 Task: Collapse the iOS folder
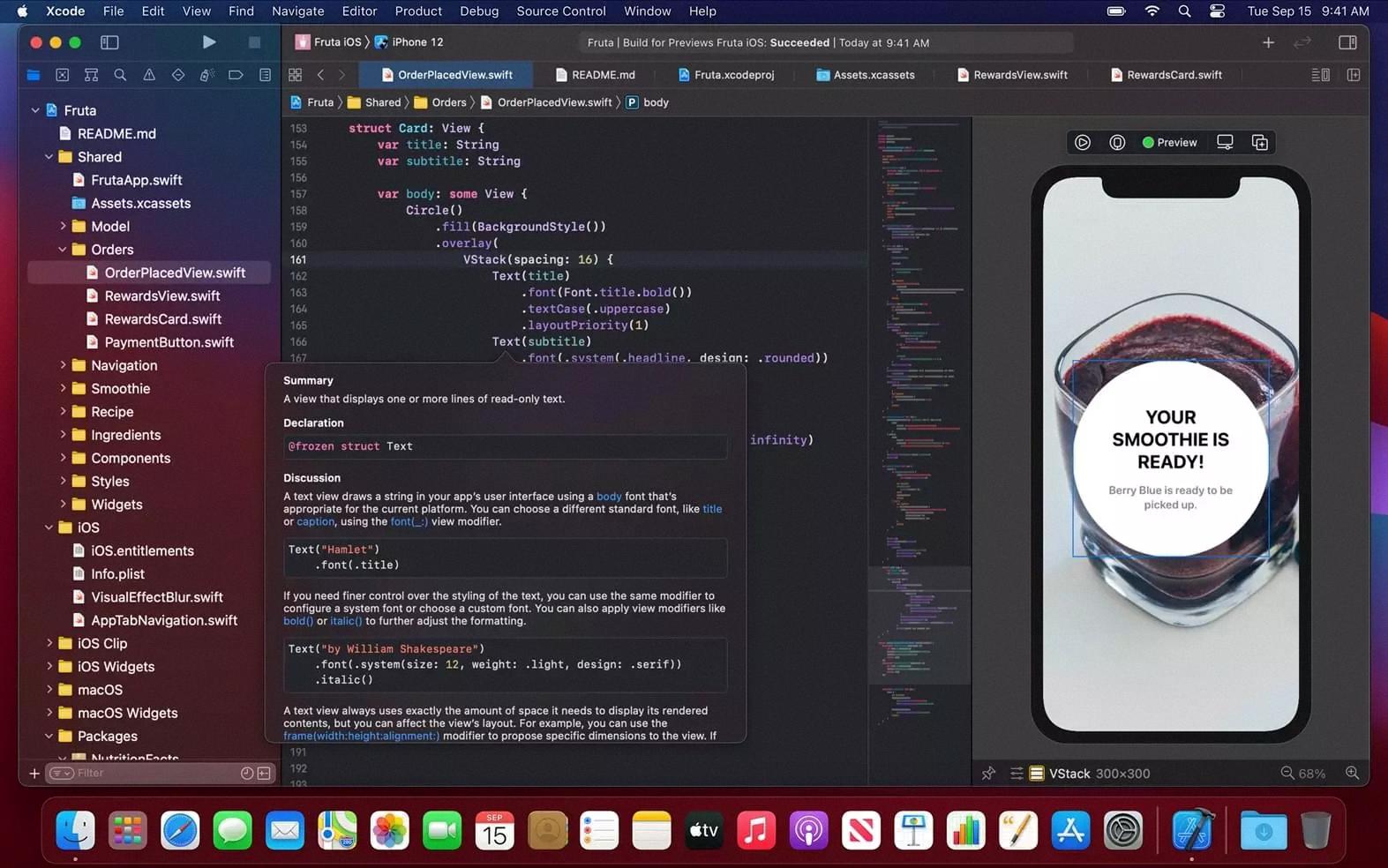(49, 528)
